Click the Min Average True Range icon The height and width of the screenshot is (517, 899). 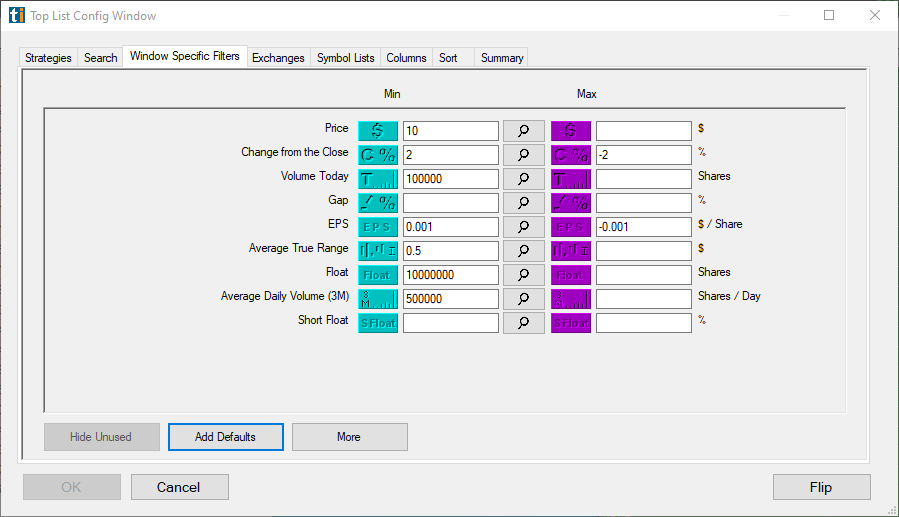[378, 251]
